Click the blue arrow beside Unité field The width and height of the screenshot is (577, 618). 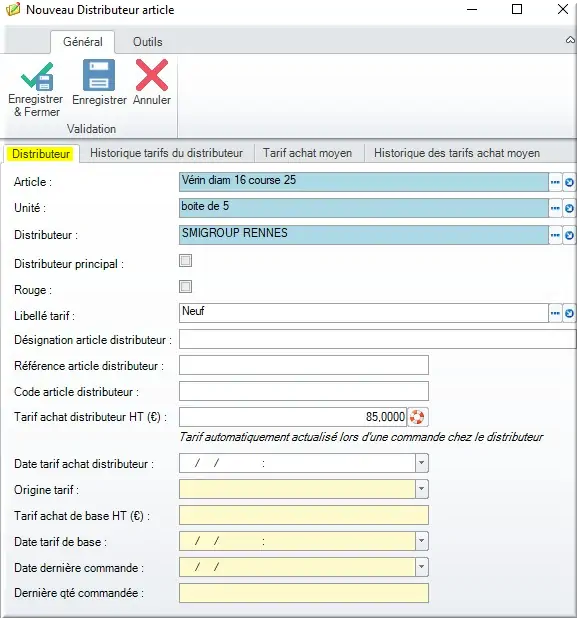tap(569, 208)
